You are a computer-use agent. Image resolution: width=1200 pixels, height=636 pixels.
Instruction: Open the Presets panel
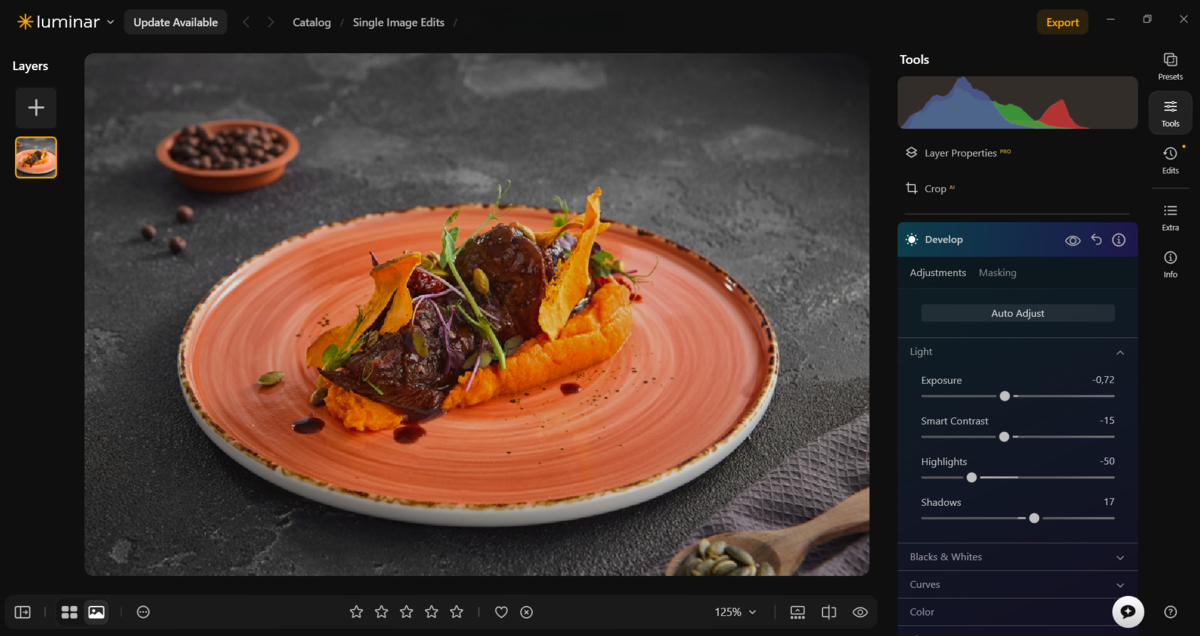[x=1170, y=67]
